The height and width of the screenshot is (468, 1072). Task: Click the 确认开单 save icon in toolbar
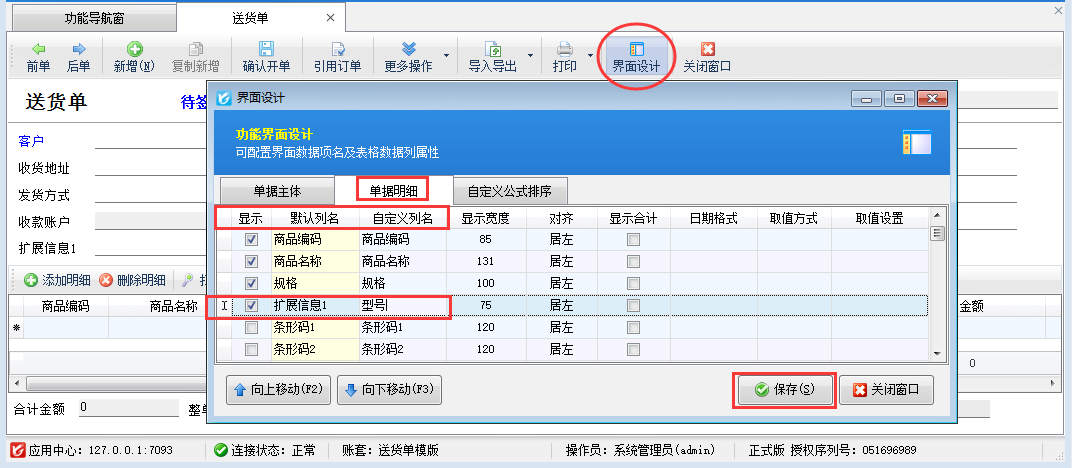coord(266,49)
